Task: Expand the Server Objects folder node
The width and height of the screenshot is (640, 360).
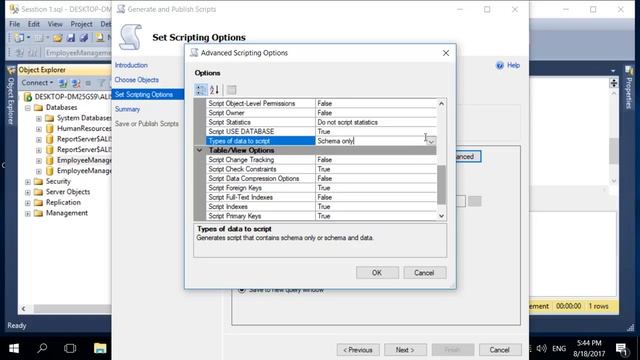Action: coord(28,192)
